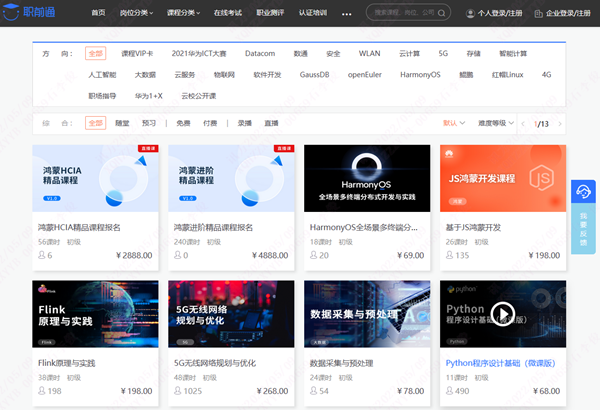Open 在线考试 in navigation
Viewport: 600px width, 410px height.
pos(228,13)
